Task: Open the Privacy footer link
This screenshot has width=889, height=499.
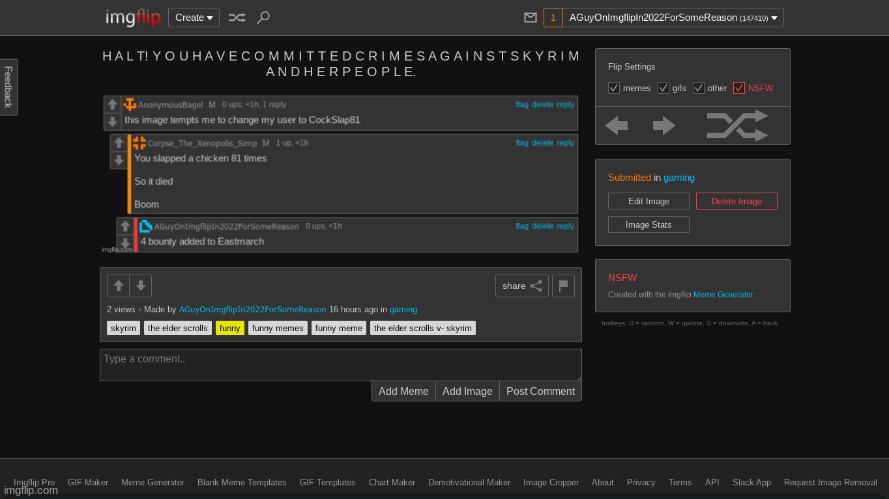Action: click(x=641, y=483)
